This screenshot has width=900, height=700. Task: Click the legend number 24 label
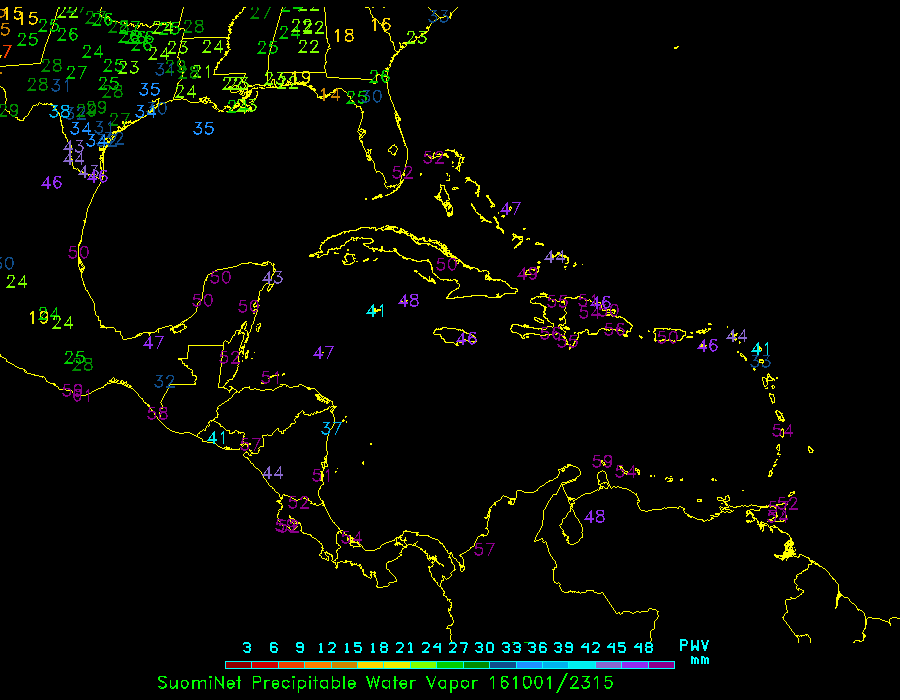click(431, 647)
